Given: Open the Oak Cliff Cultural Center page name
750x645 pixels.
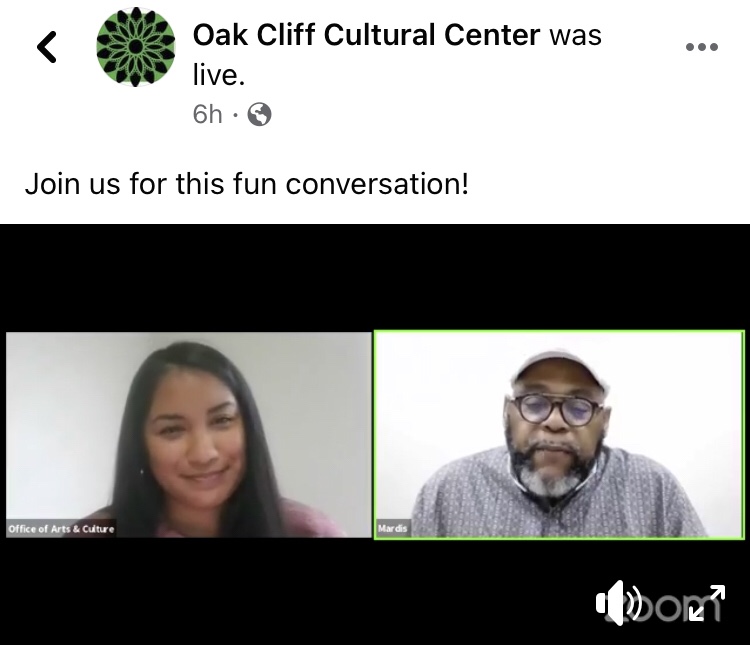Looking at the screenshot, I should (x=366, y=35).
